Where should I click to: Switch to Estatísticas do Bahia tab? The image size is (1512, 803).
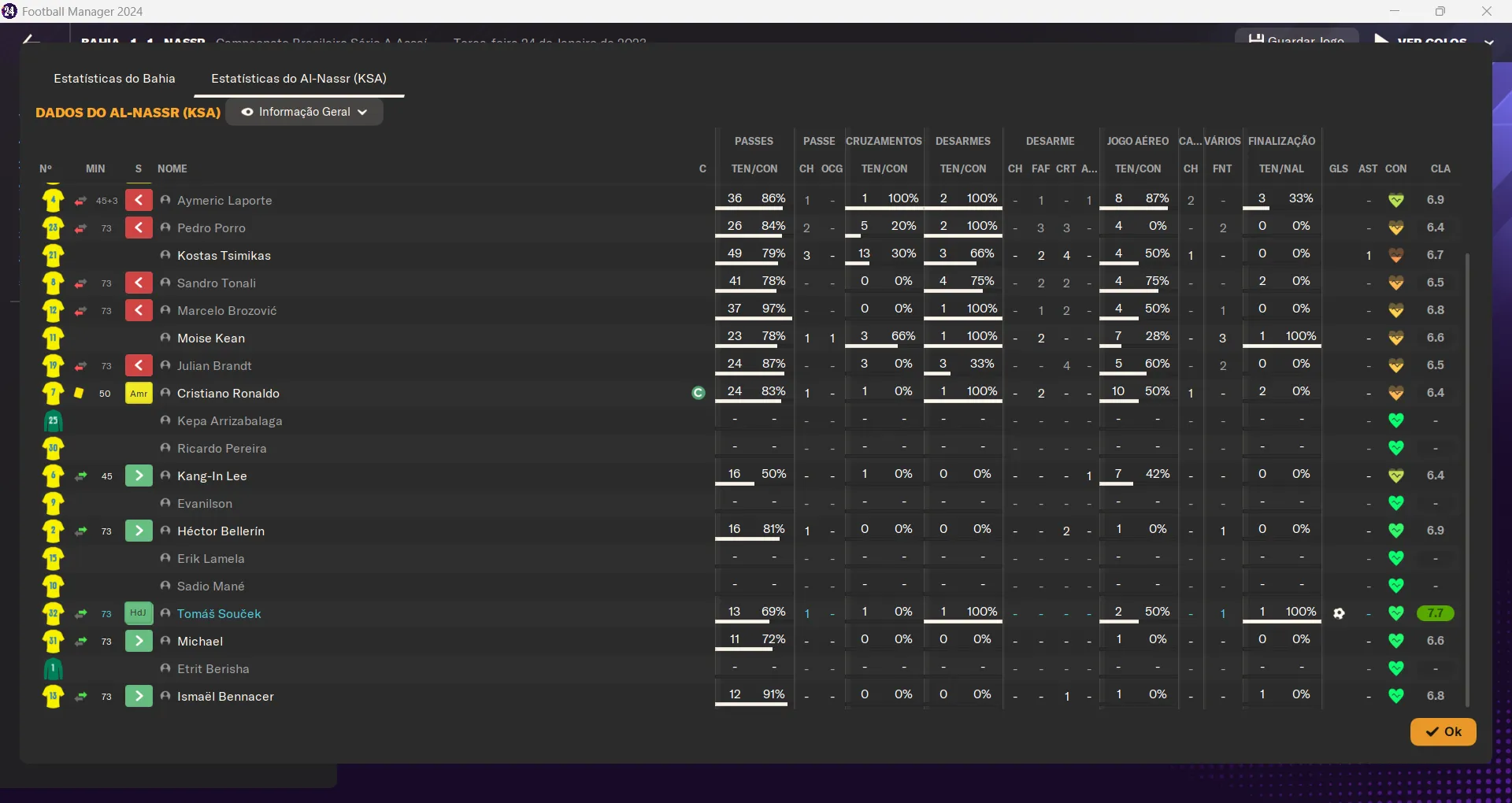pos(114,79)
